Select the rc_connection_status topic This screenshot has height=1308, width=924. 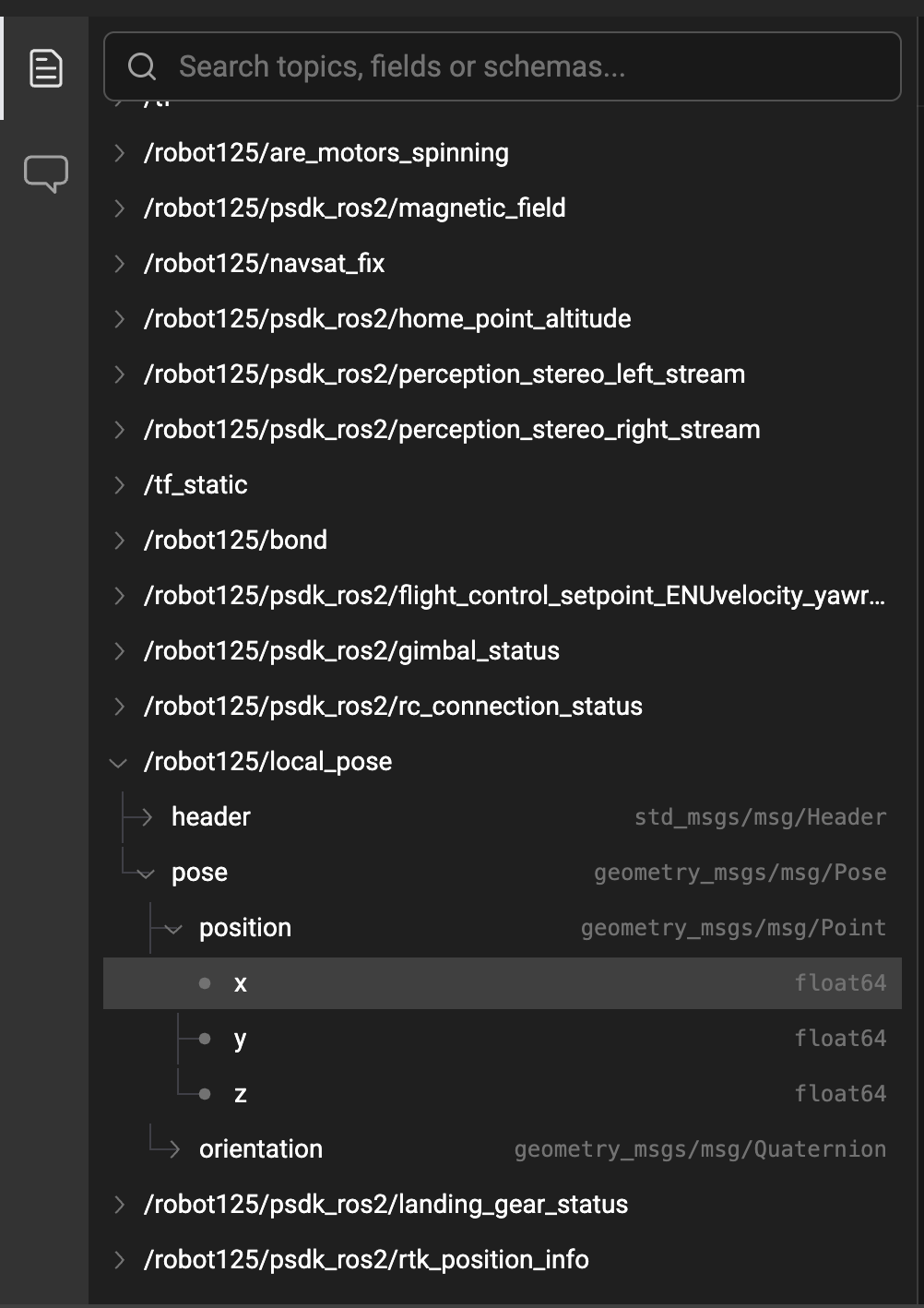(x=394, y=707)
